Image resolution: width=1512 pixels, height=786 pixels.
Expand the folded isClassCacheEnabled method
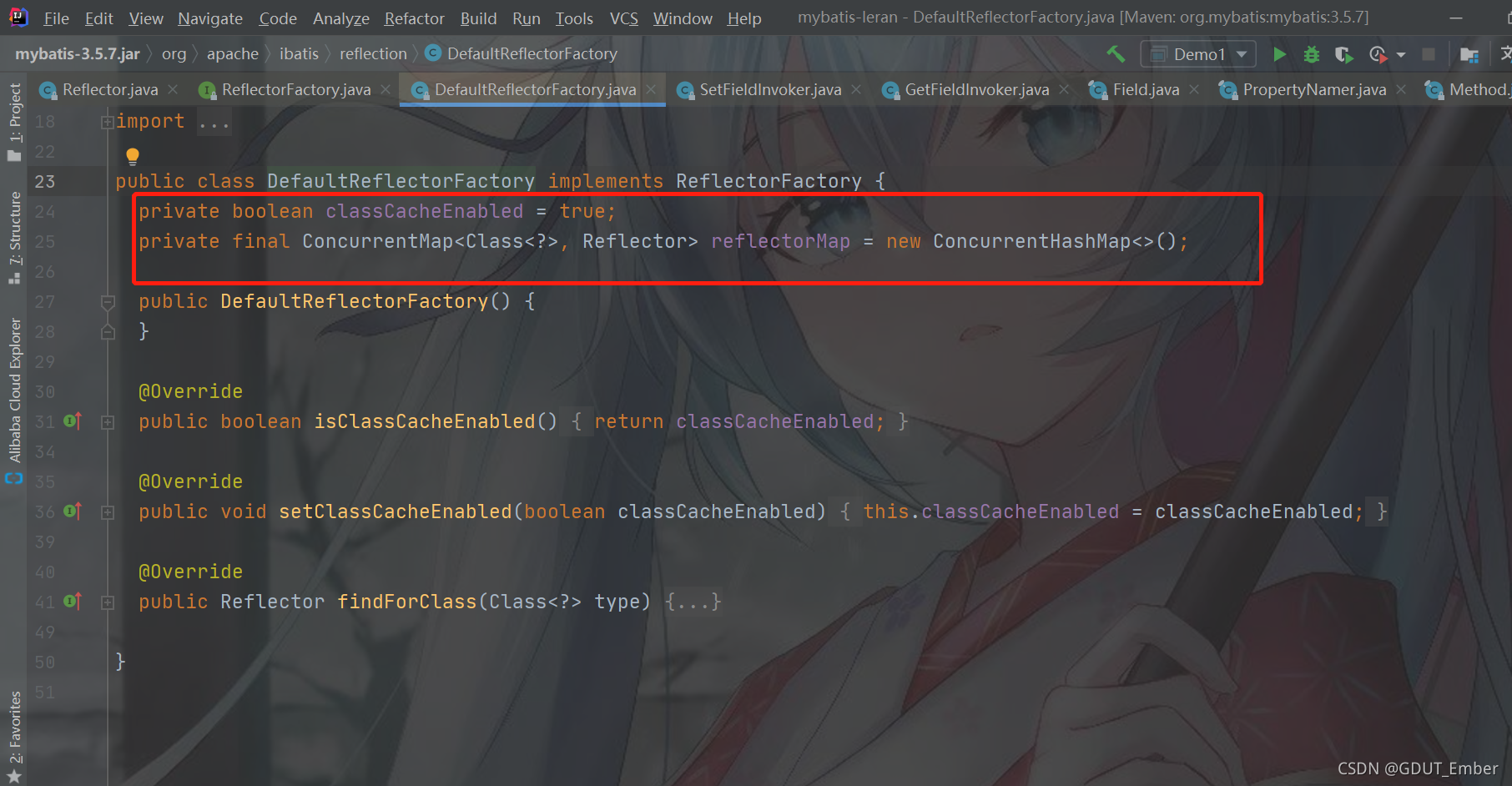pyautogui.click(x=108, y=422)
